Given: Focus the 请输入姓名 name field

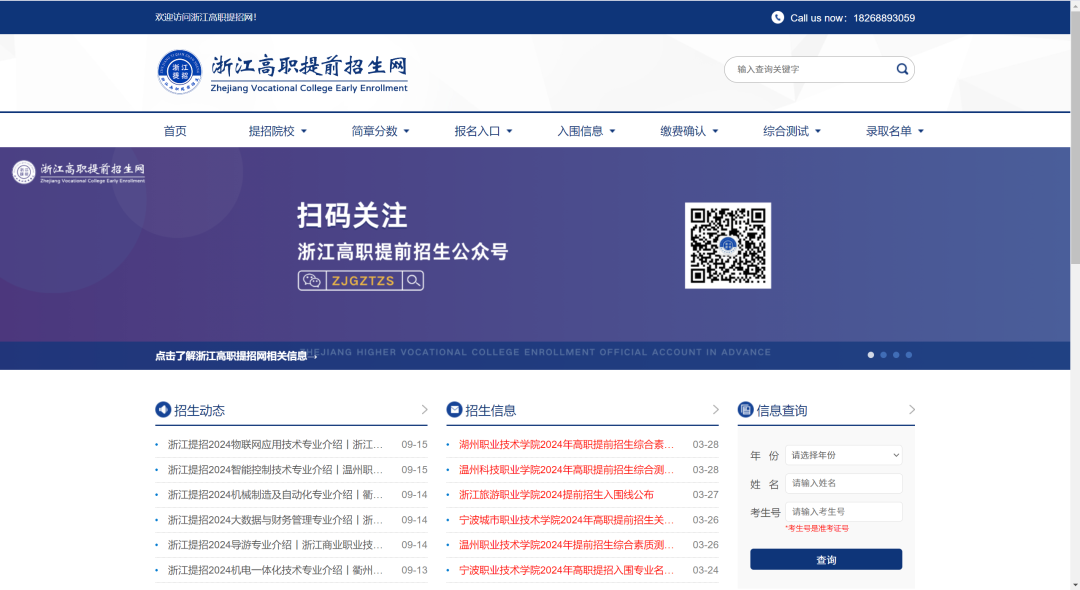Looking at the screenshot, I should (844, 483).
